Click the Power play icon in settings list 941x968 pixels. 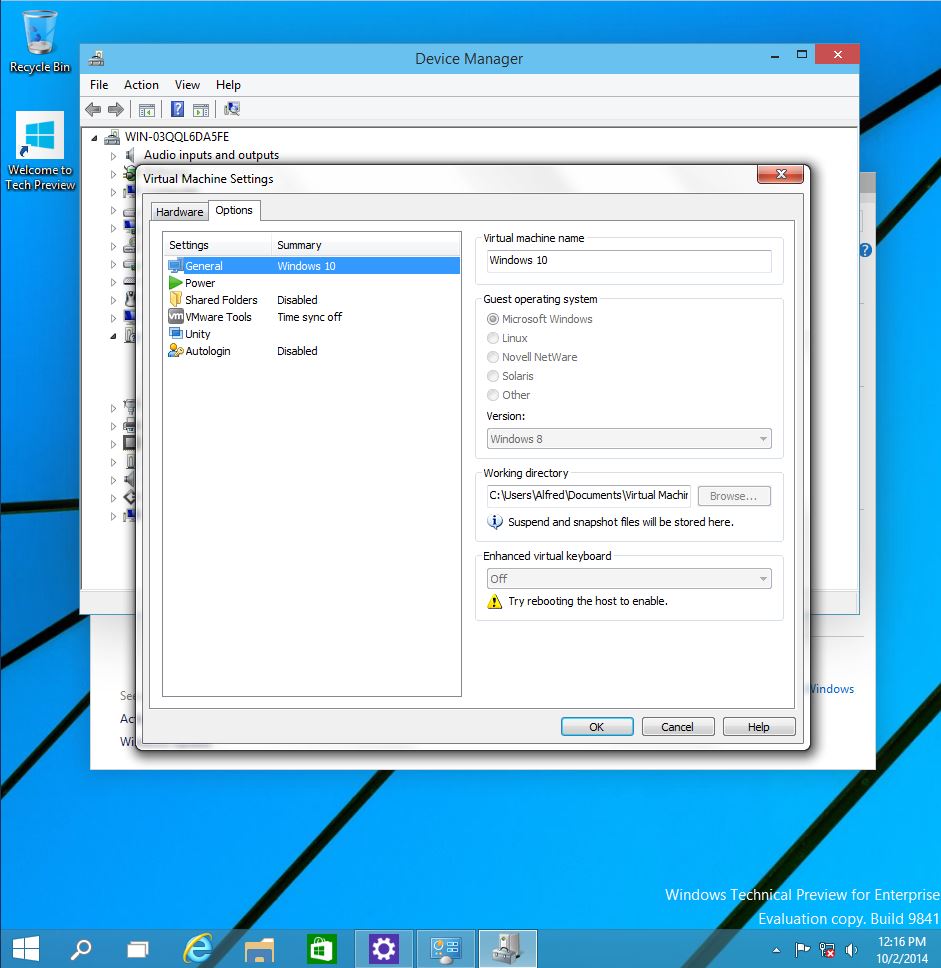click(175, 283)
